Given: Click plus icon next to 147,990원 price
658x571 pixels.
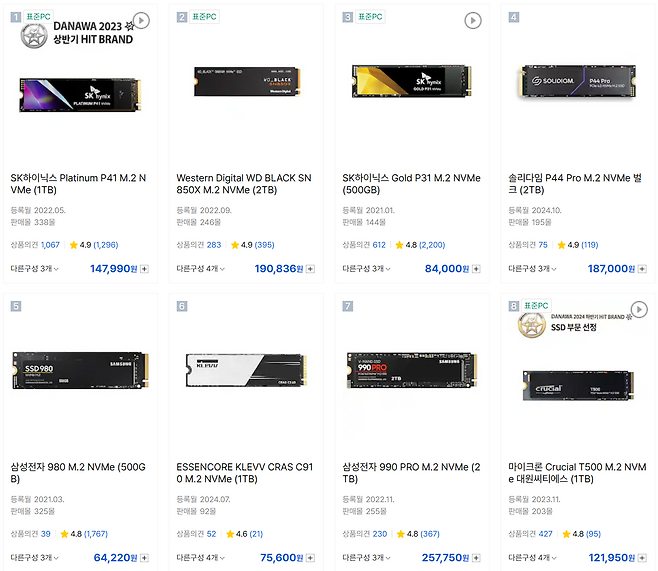Looking at the screenshot, I should tap(144, 269).
